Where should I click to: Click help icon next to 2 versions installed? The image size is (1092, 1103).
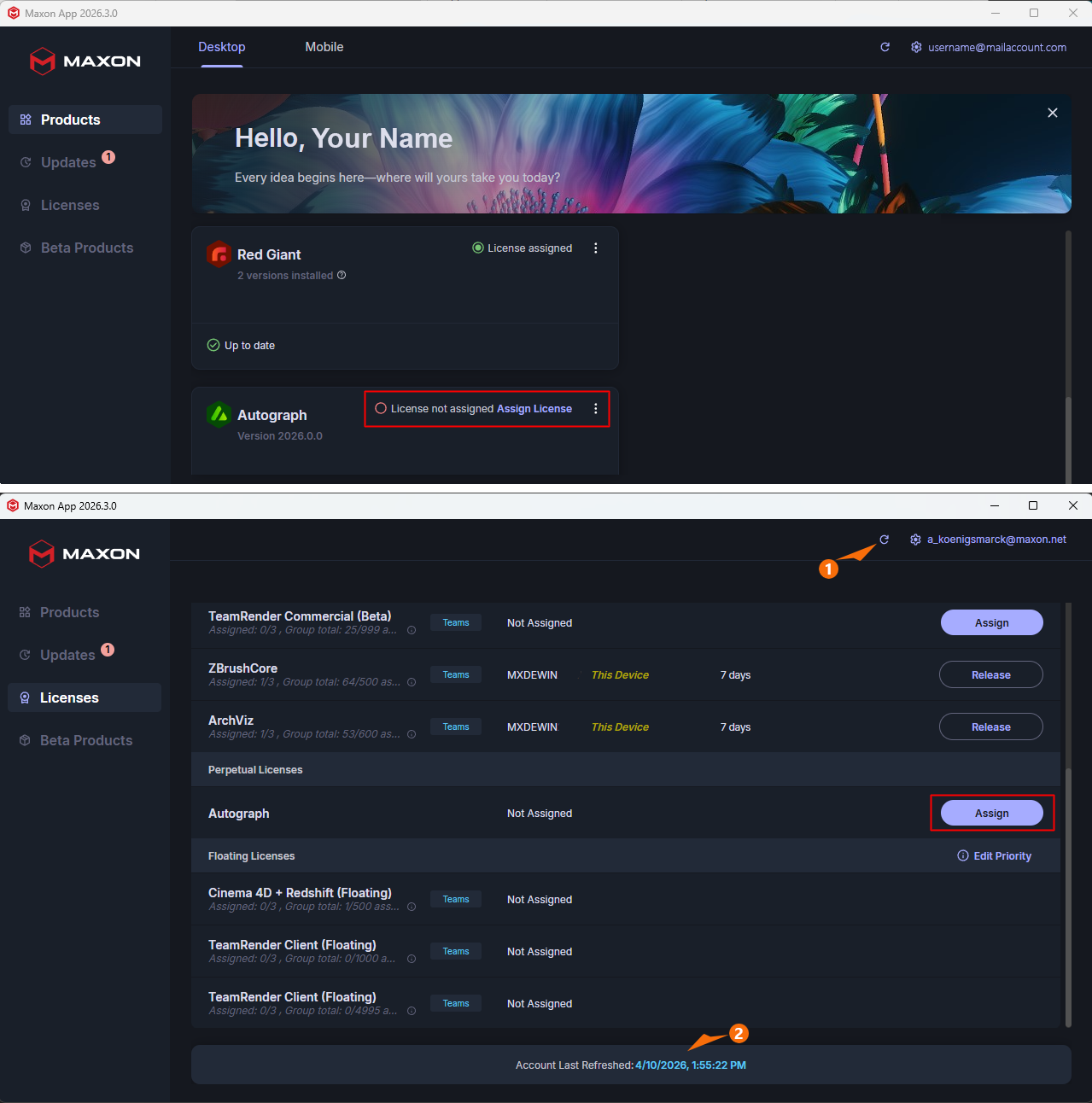click(342, 275)
